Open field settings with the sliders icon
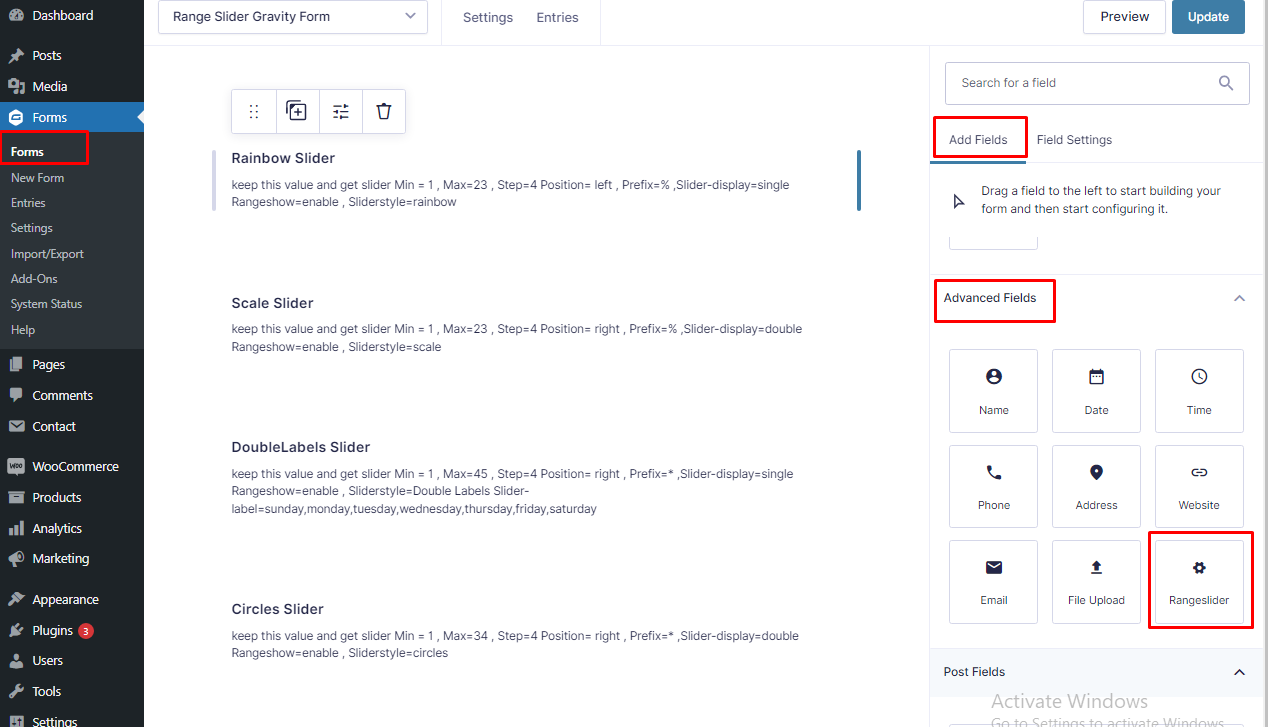The image size is (1268, 727). (340, 111)
